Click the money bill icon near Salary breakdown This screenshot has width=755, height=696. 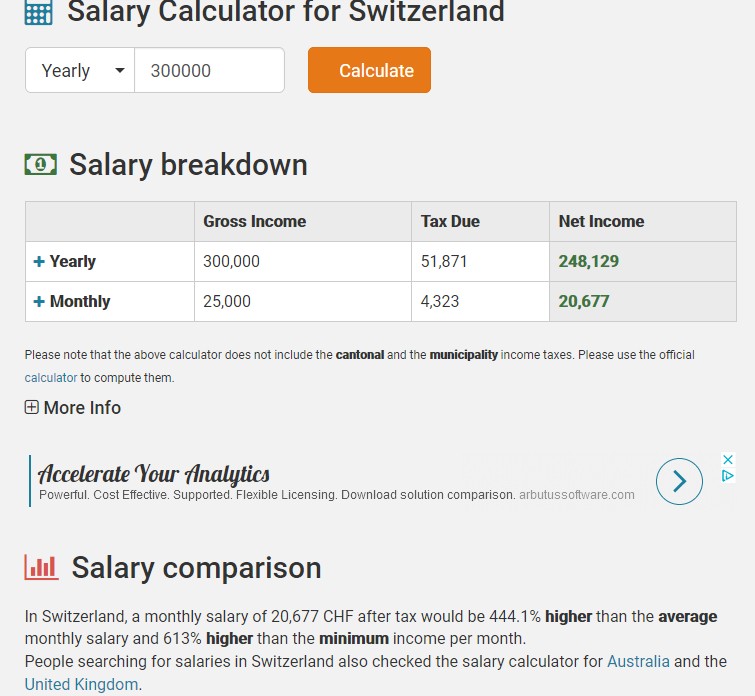[41, 165]
